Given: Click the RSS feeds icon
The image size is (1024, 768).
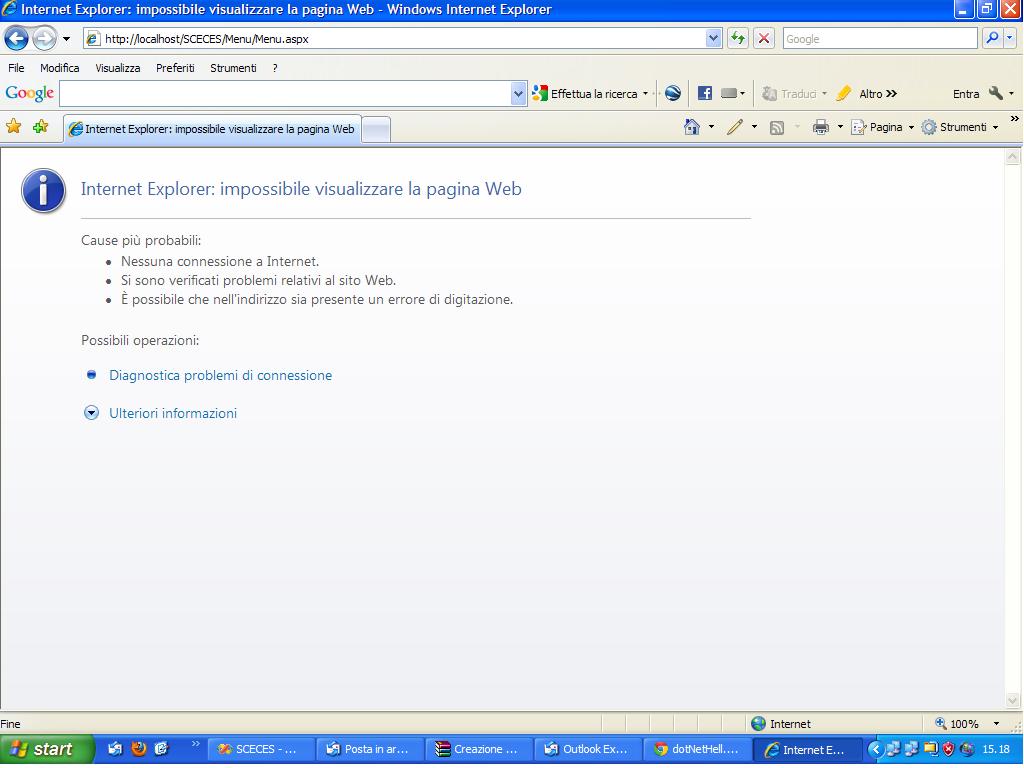Looking at the screenshot, I should tap(776, 127).
